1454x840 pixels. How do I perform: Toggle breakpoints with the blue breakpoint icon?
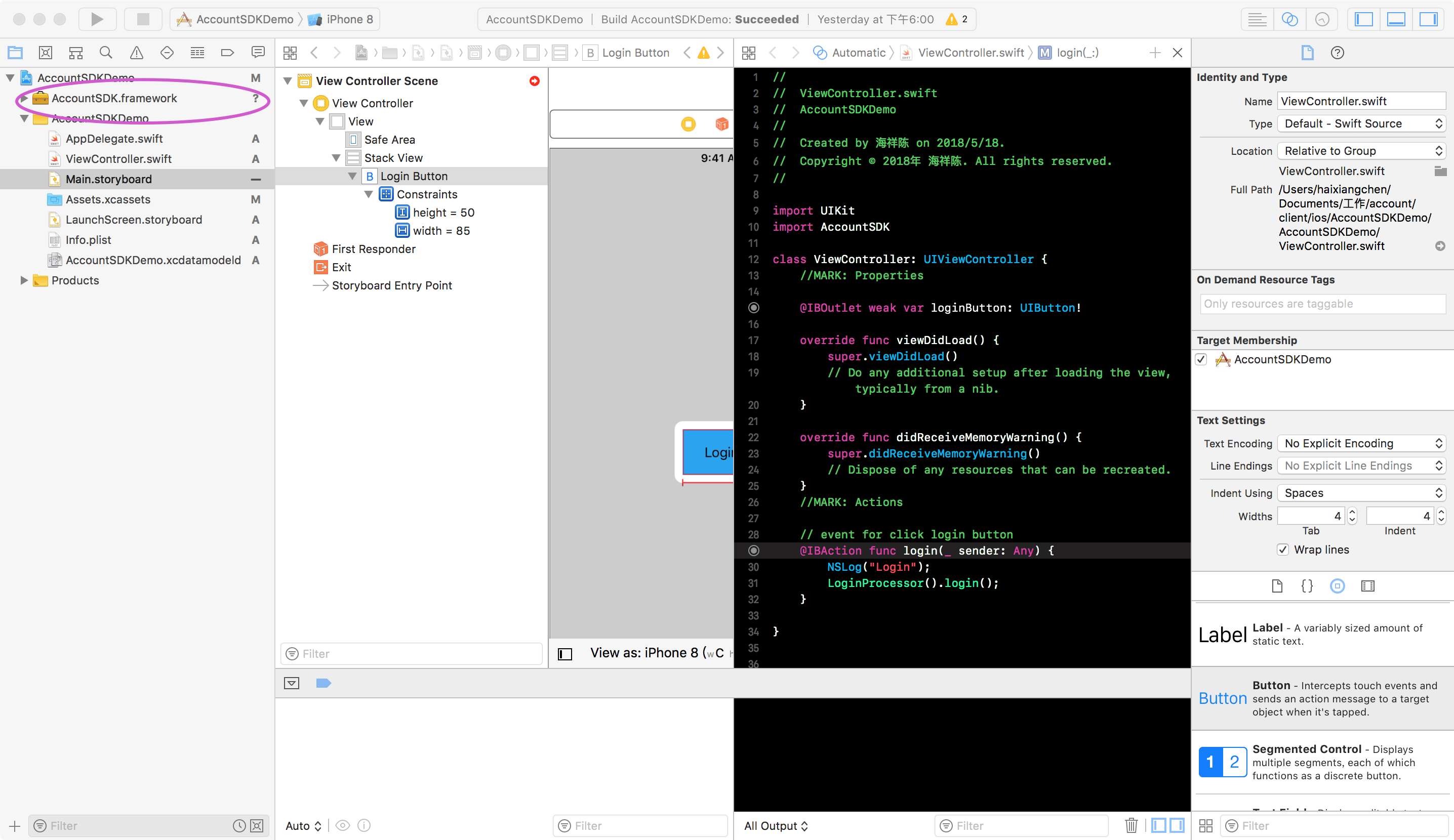[x=323, y=683]
